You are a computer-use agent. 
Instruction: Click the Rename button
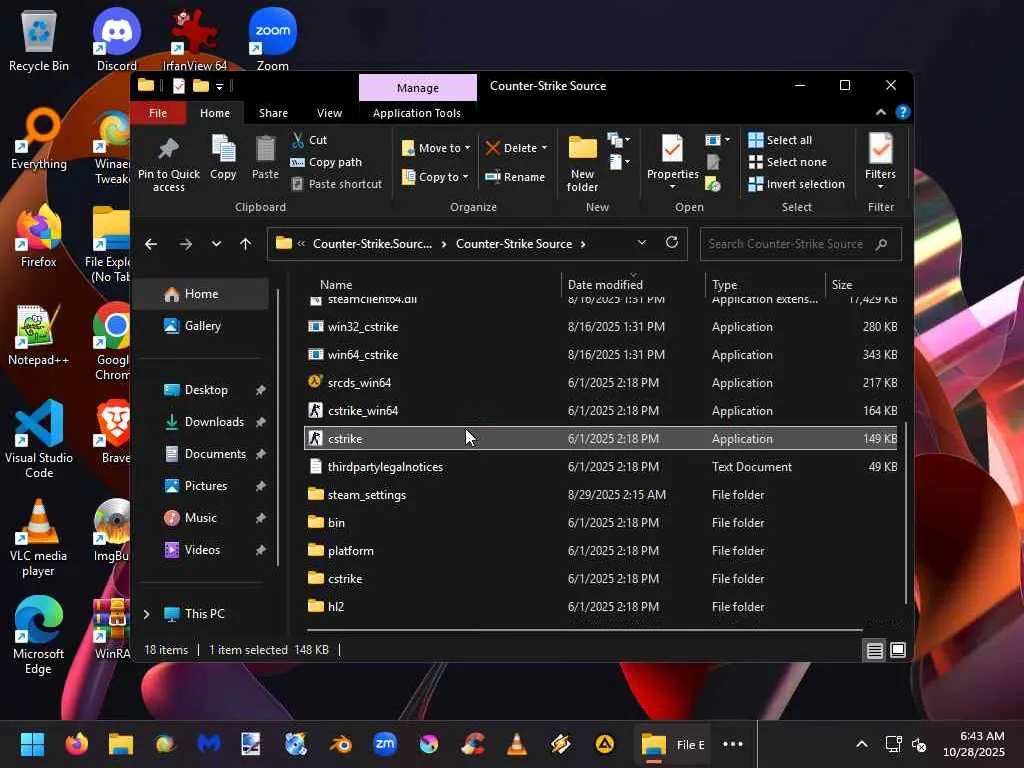[x=515, y=177]
